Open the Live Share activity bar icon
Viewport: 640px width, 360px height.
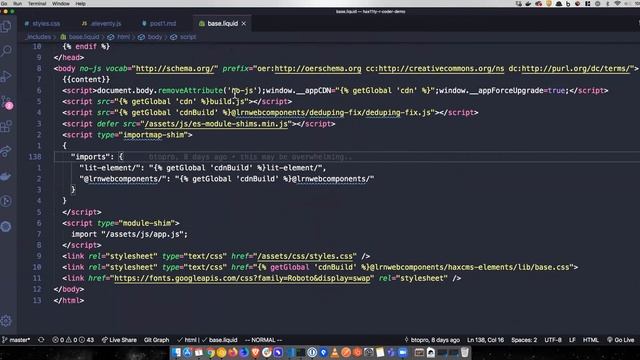[x=6, y=151]
